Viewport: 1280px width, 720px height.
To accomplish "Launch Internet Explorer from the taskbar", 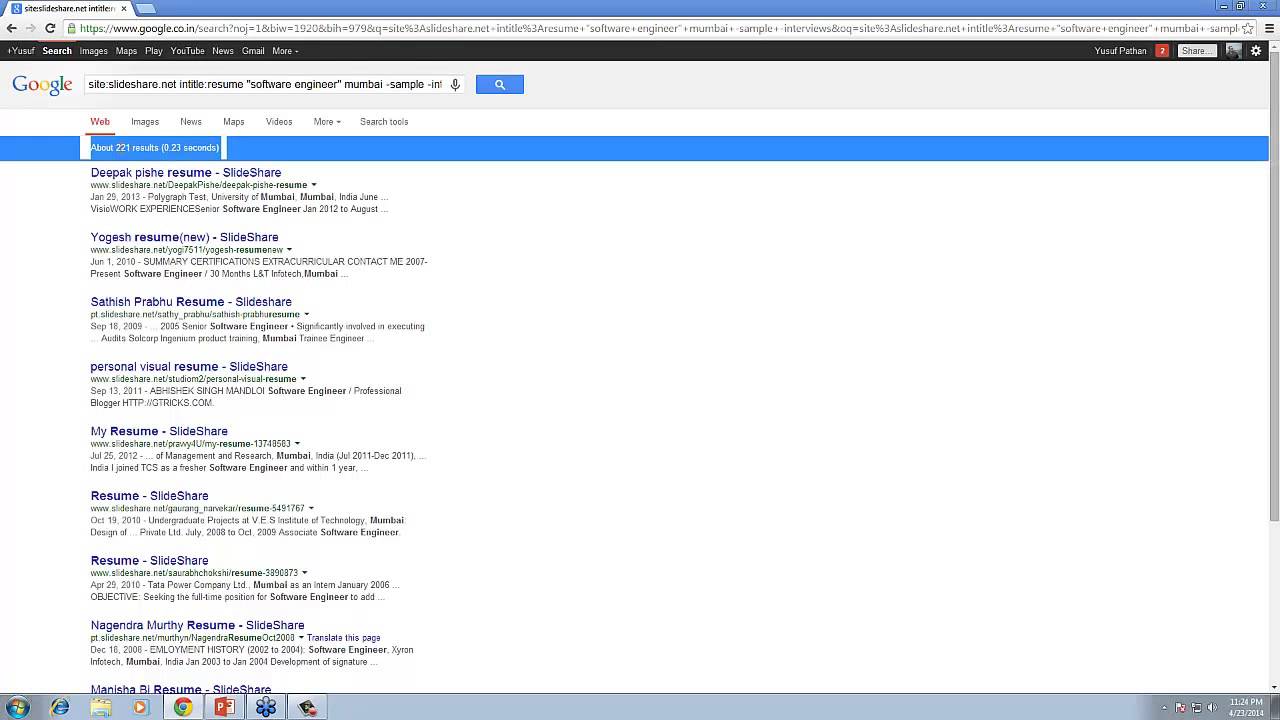I will tap(60, 707).
